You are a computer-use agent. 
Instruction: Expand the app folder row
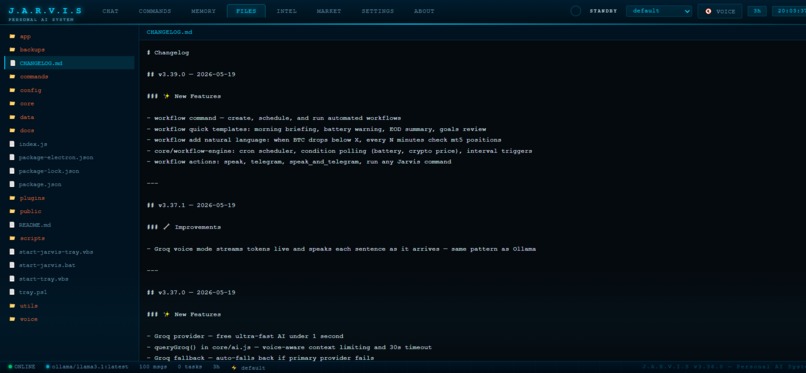coord(69,36)
